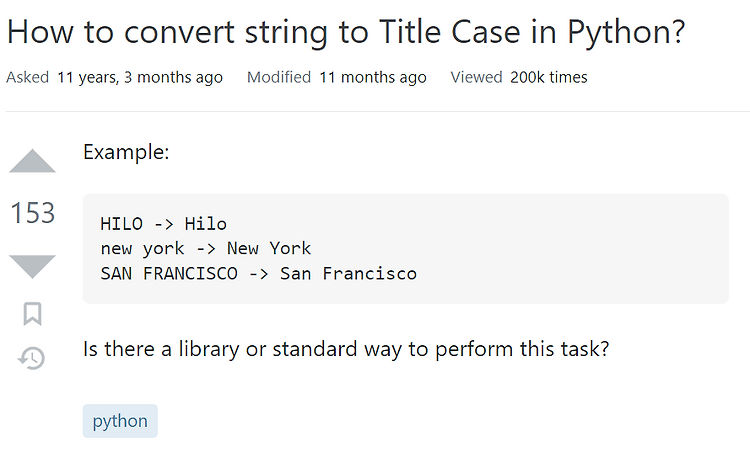Downvote the question with the down arrow
The width and height of the screenshot is (750, 458).
(32, 267)
